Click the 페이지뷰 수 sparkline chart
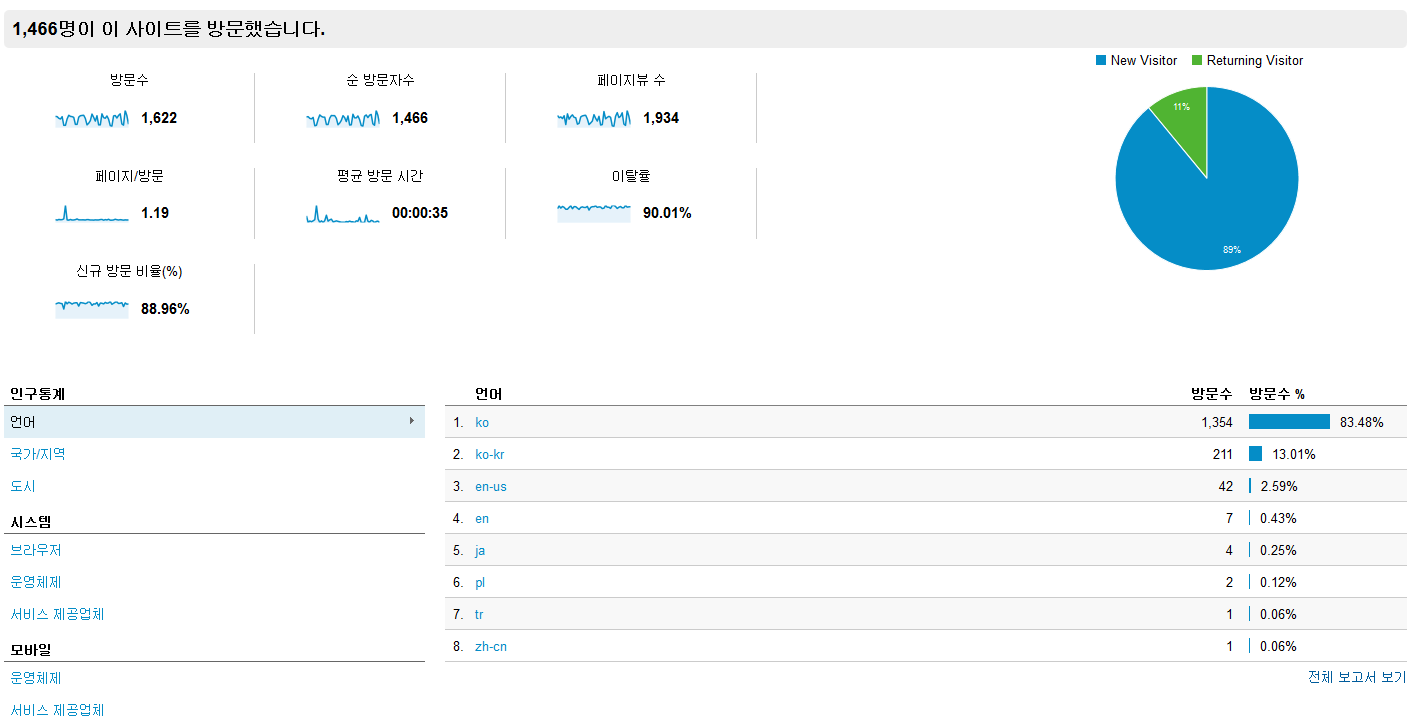This screenshot has width=1413, height=725. point(594,119)
